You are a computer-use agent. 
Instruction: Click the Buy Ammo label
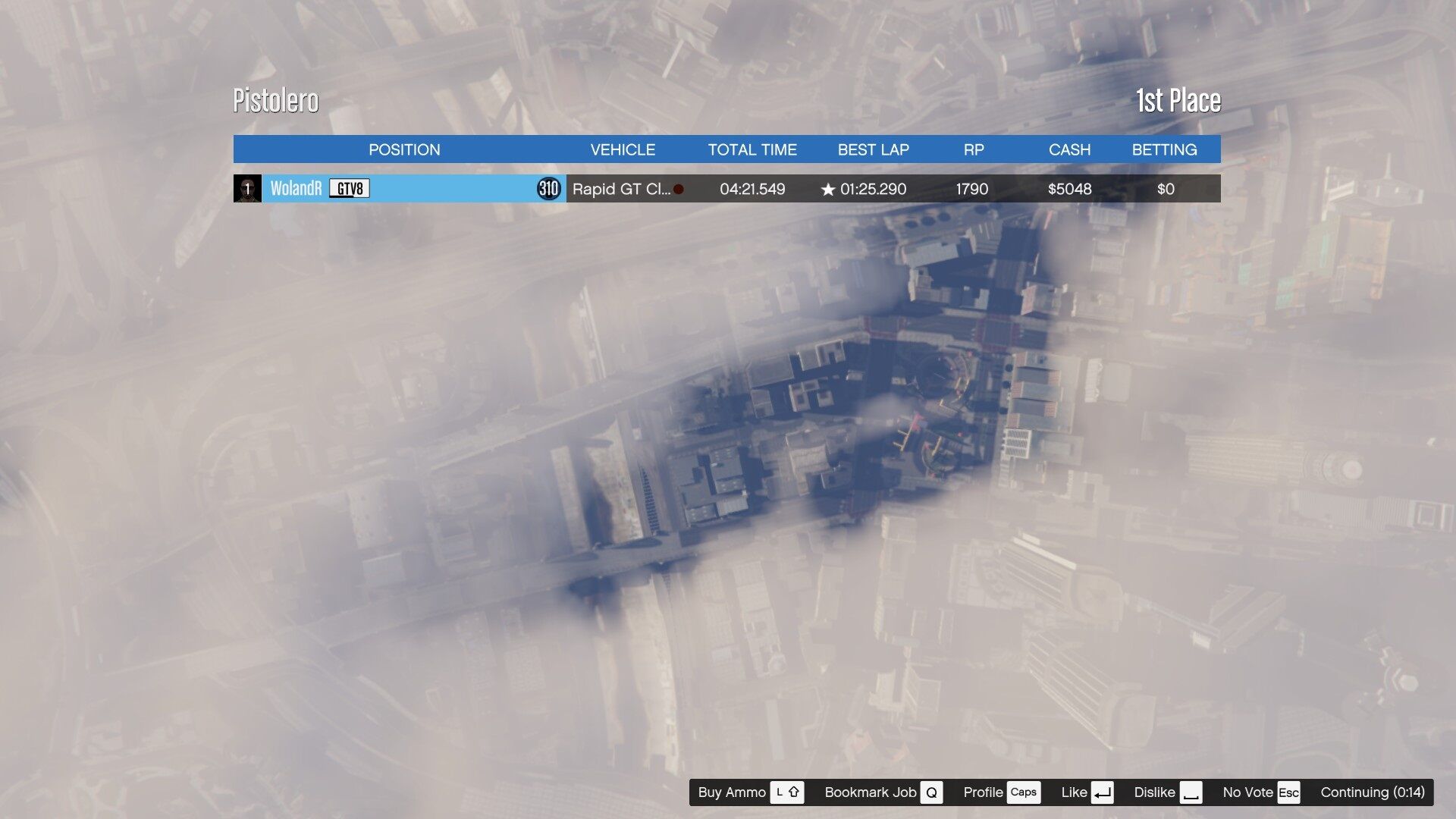[x=732, y=792]
